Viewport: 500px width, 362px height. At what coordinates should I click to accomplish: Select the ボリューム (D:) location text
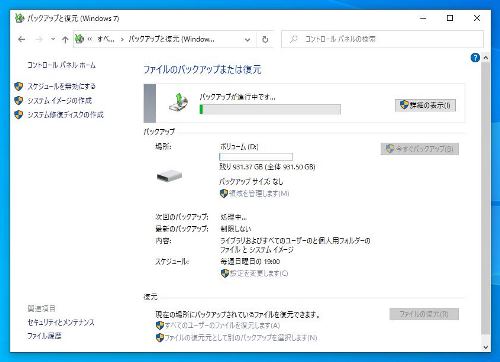pos(239,146)
